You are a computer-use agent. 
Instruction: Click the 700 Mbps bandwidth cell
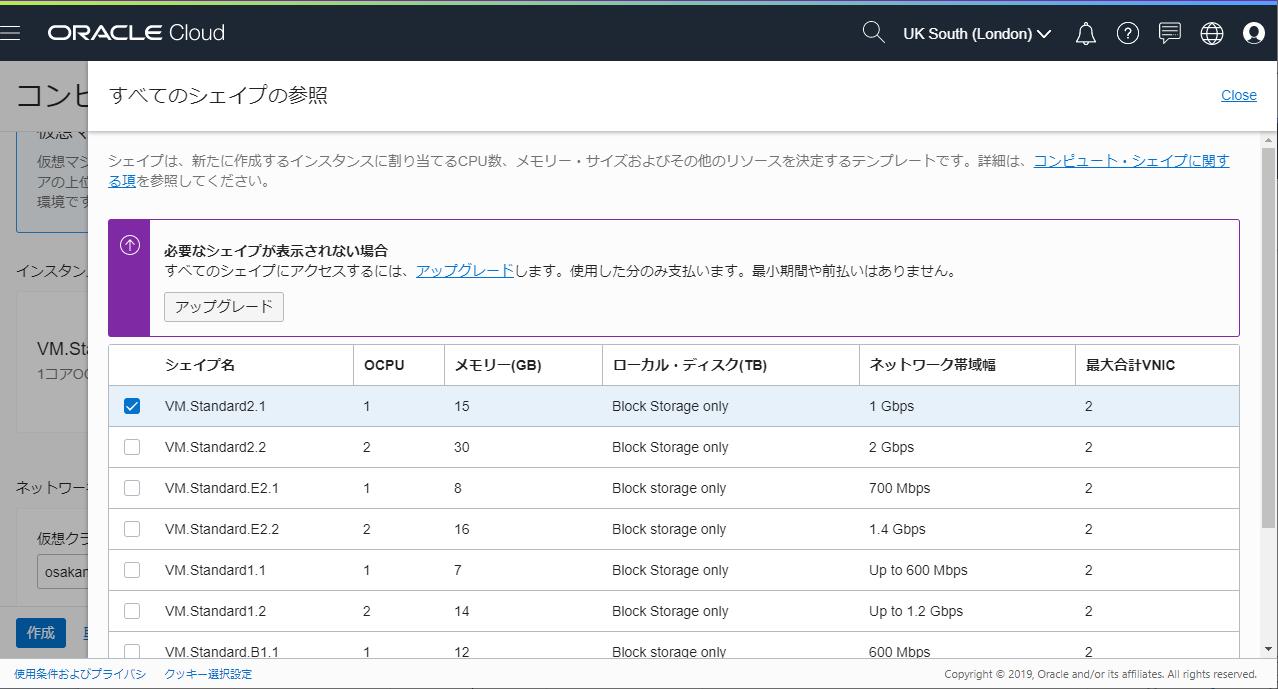click(899, 488)
